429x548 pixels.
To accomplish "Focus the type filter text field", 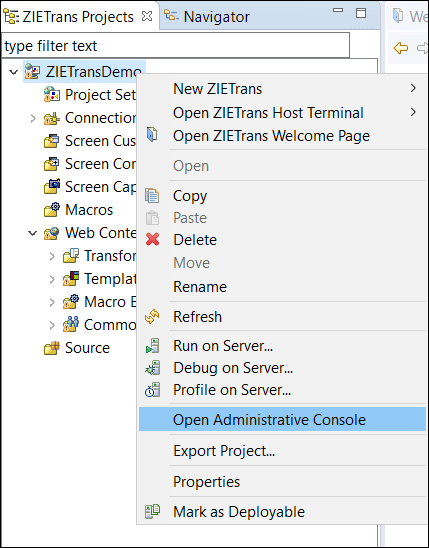I will [x=176, y=46].
